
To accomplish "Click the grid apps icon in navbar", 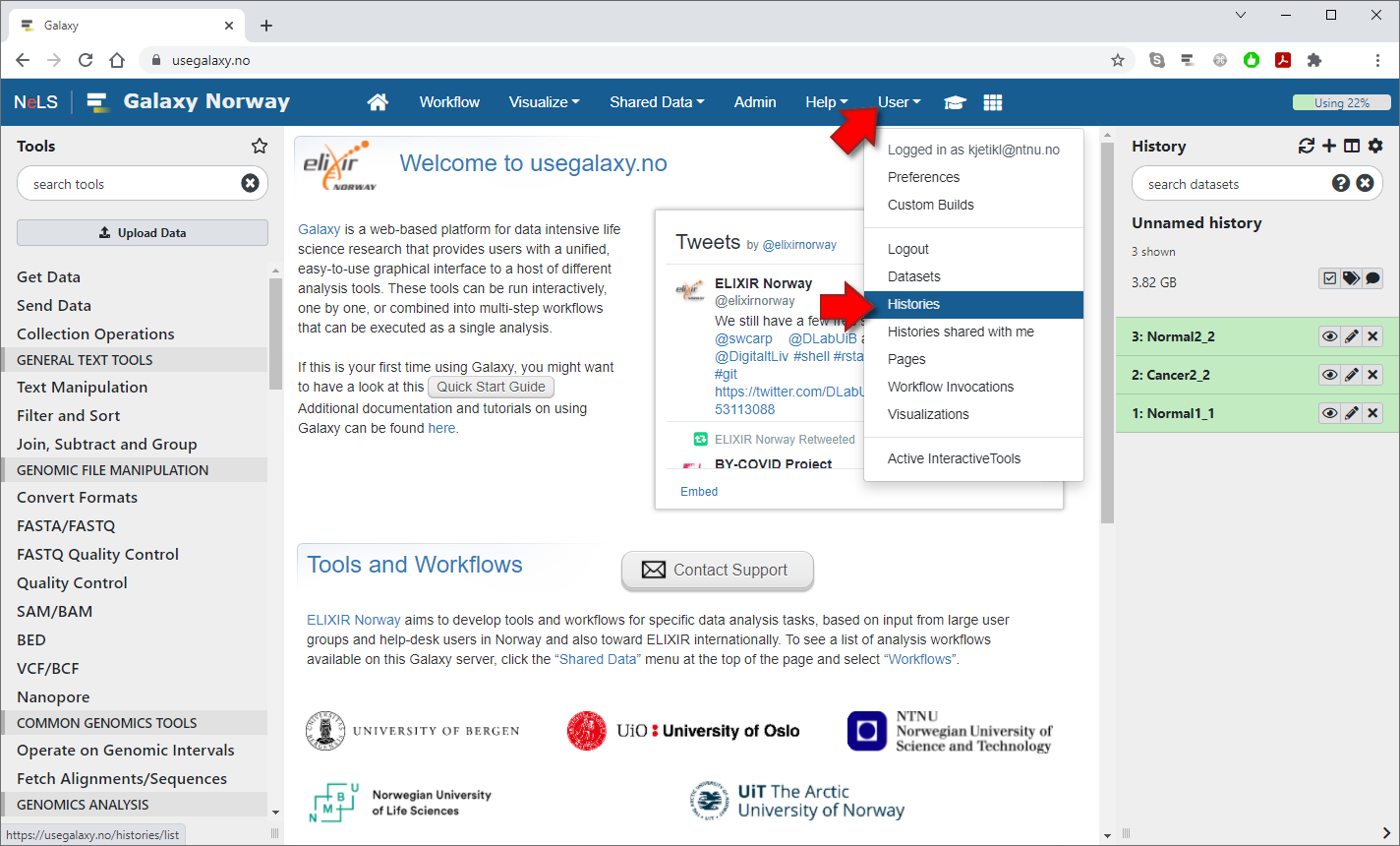I will 993,102.
